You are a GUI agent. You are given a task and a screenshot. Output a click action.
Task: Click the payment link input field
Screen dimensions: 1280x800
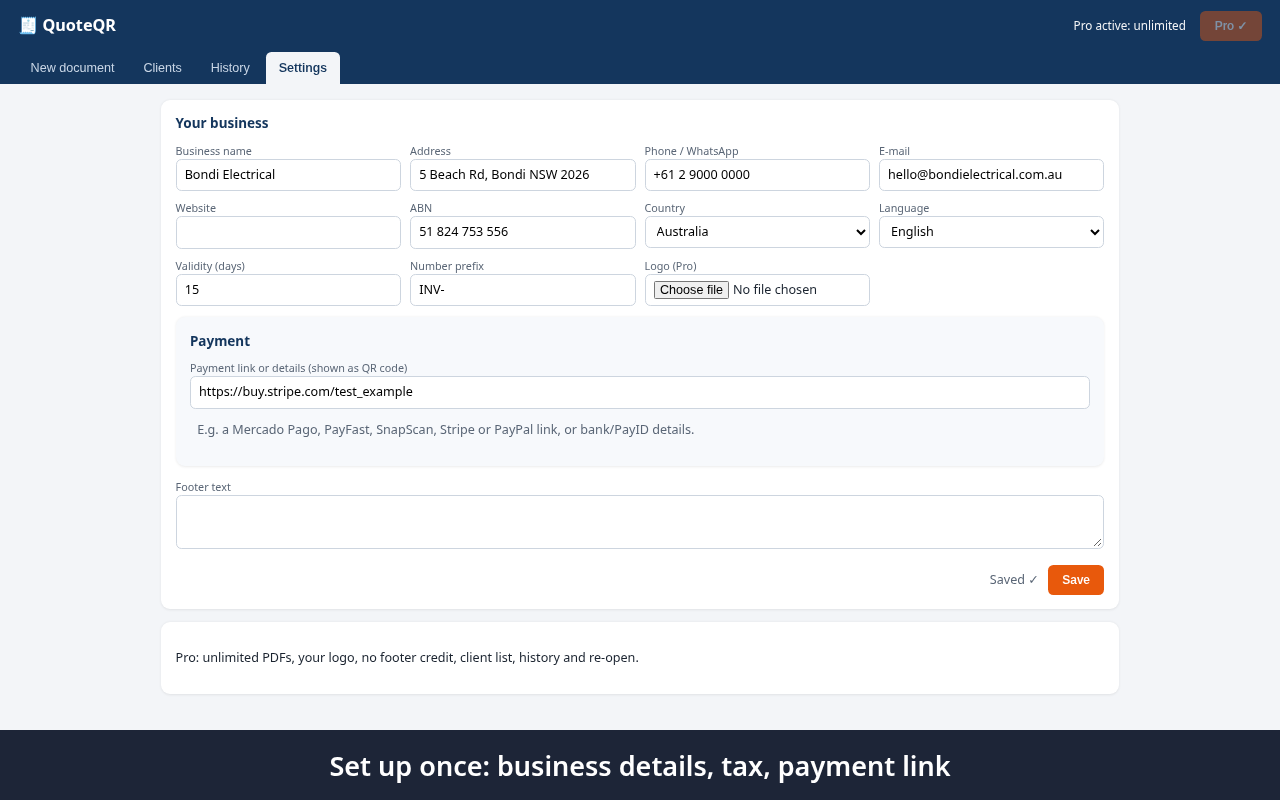tap(640, 392)
